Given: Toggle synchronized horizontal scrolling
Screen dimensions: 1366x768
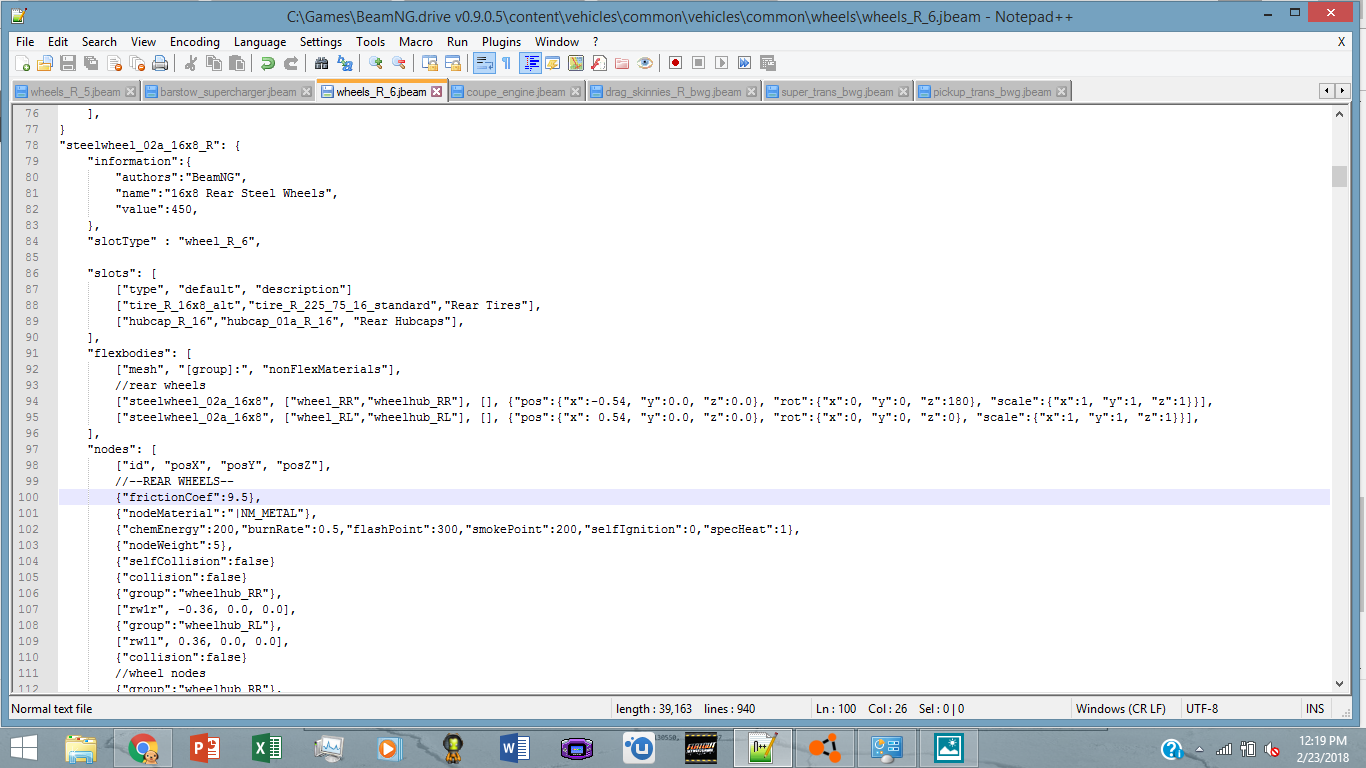Looking at the screenshot, I should [x=452, y=63].
